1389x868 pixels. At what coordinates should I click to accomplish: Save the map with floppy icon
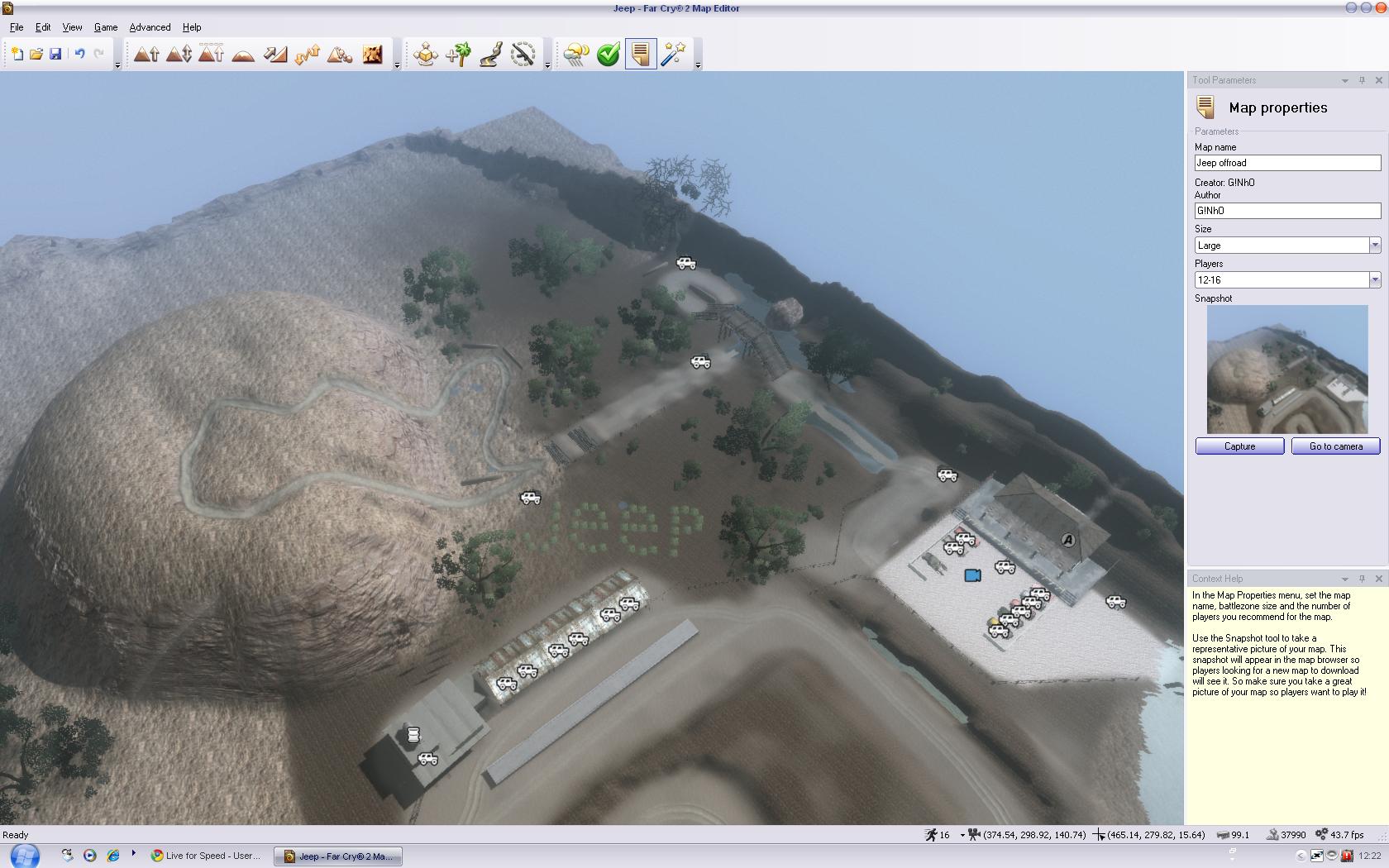click(55, 55)
